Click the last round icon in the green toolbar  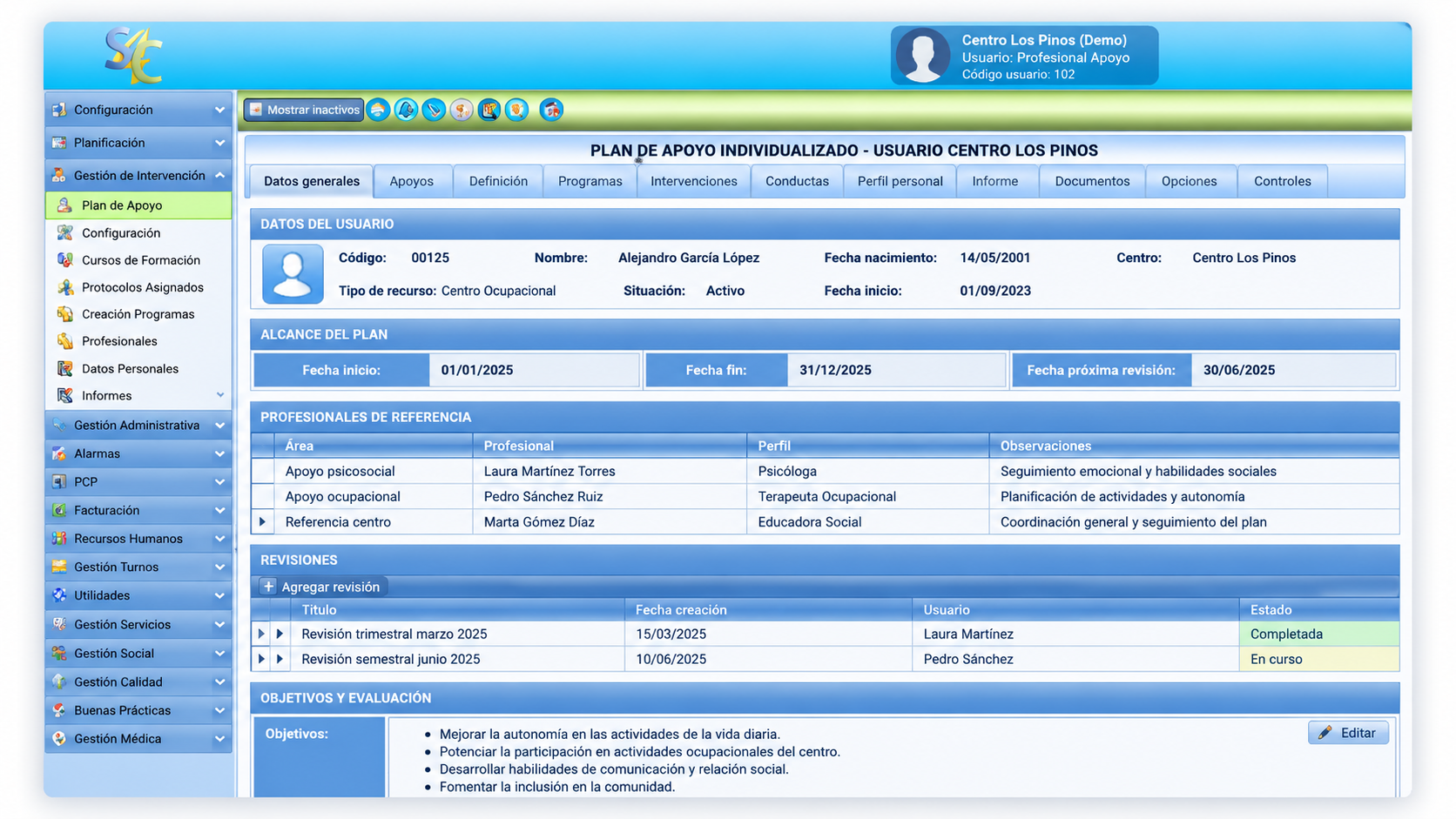click(551, 110)
